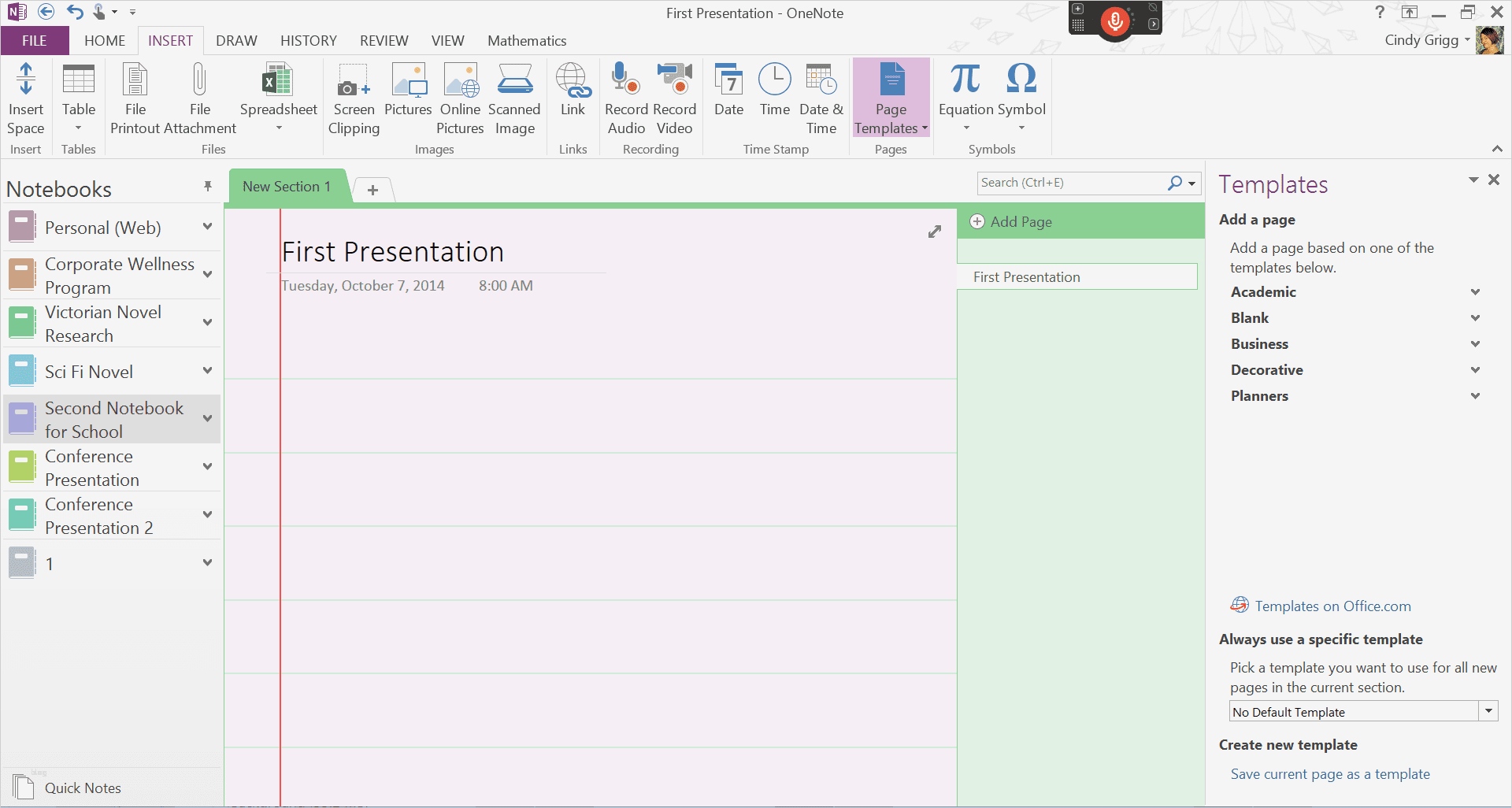
Task: Collapse the ribbon
Action: pos(1497,149)
